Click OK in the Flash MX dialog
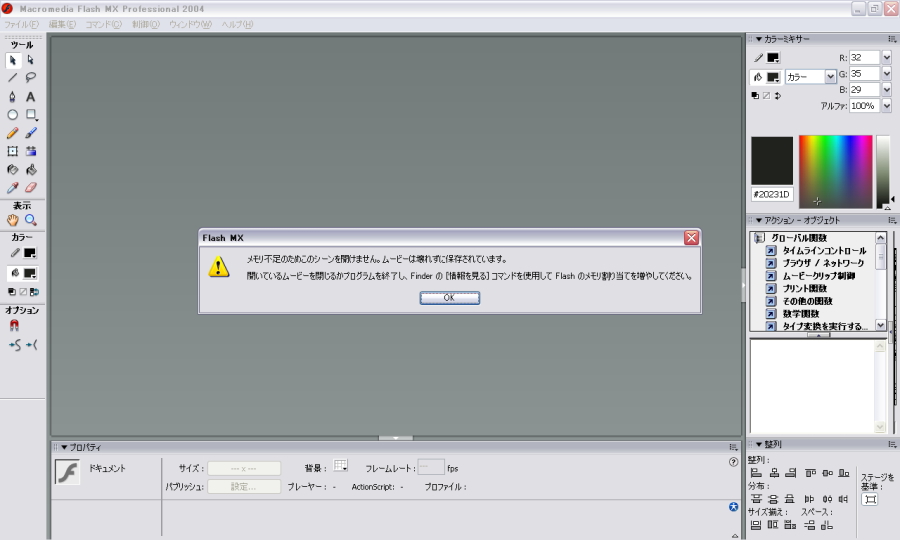900x540 pixels. tap(449, 298)
